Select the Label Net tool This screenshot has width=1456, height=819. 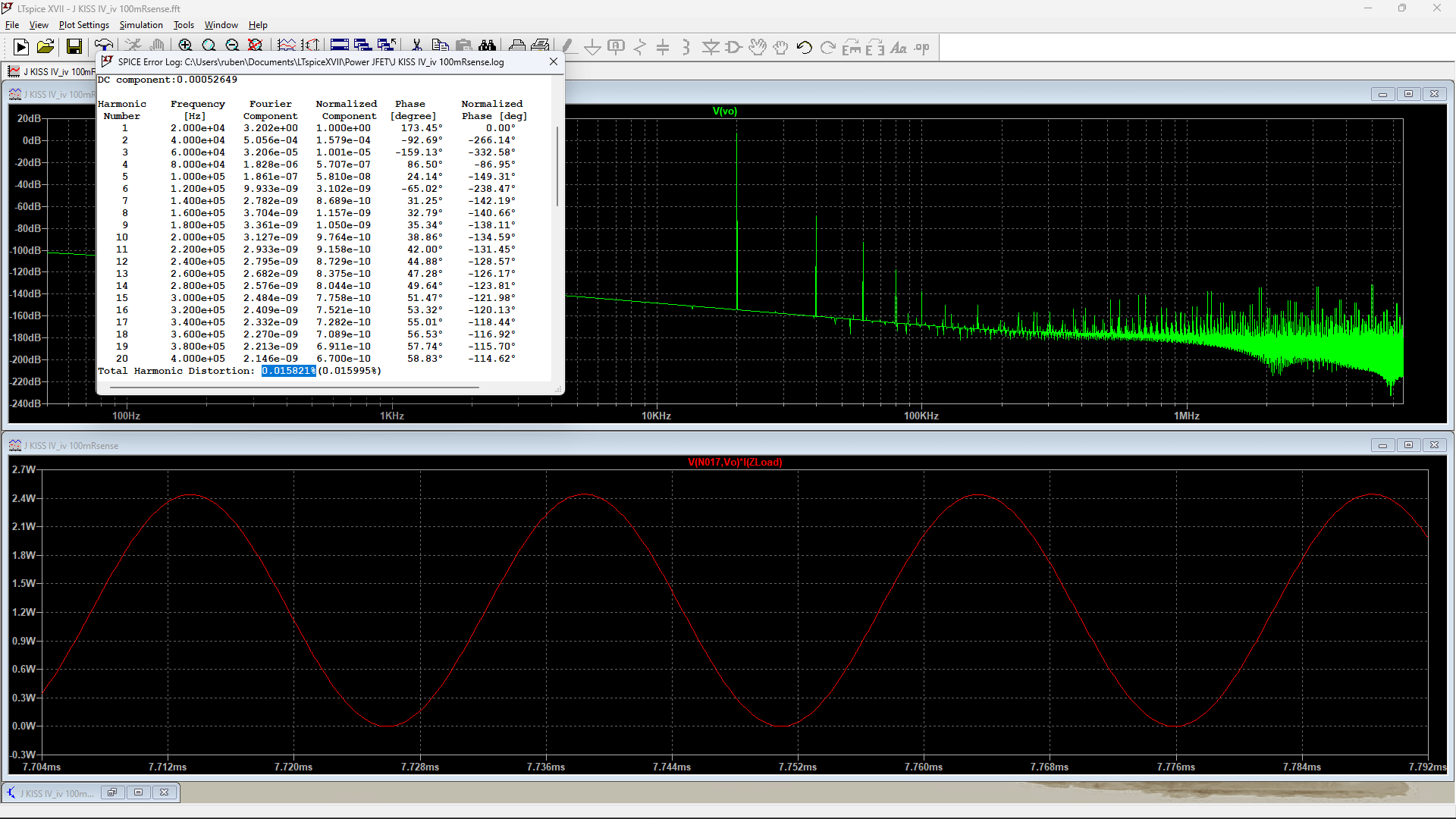click(x=616, y=47)
